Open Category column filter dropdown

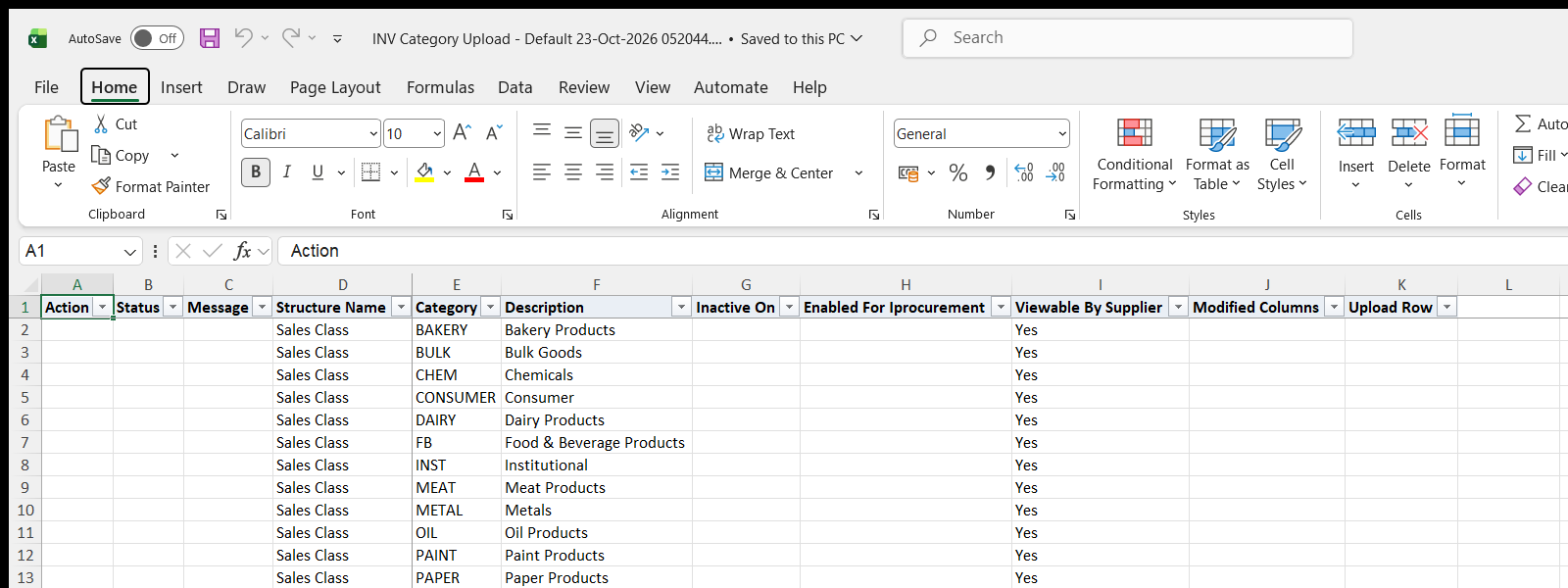pos(491,307)
